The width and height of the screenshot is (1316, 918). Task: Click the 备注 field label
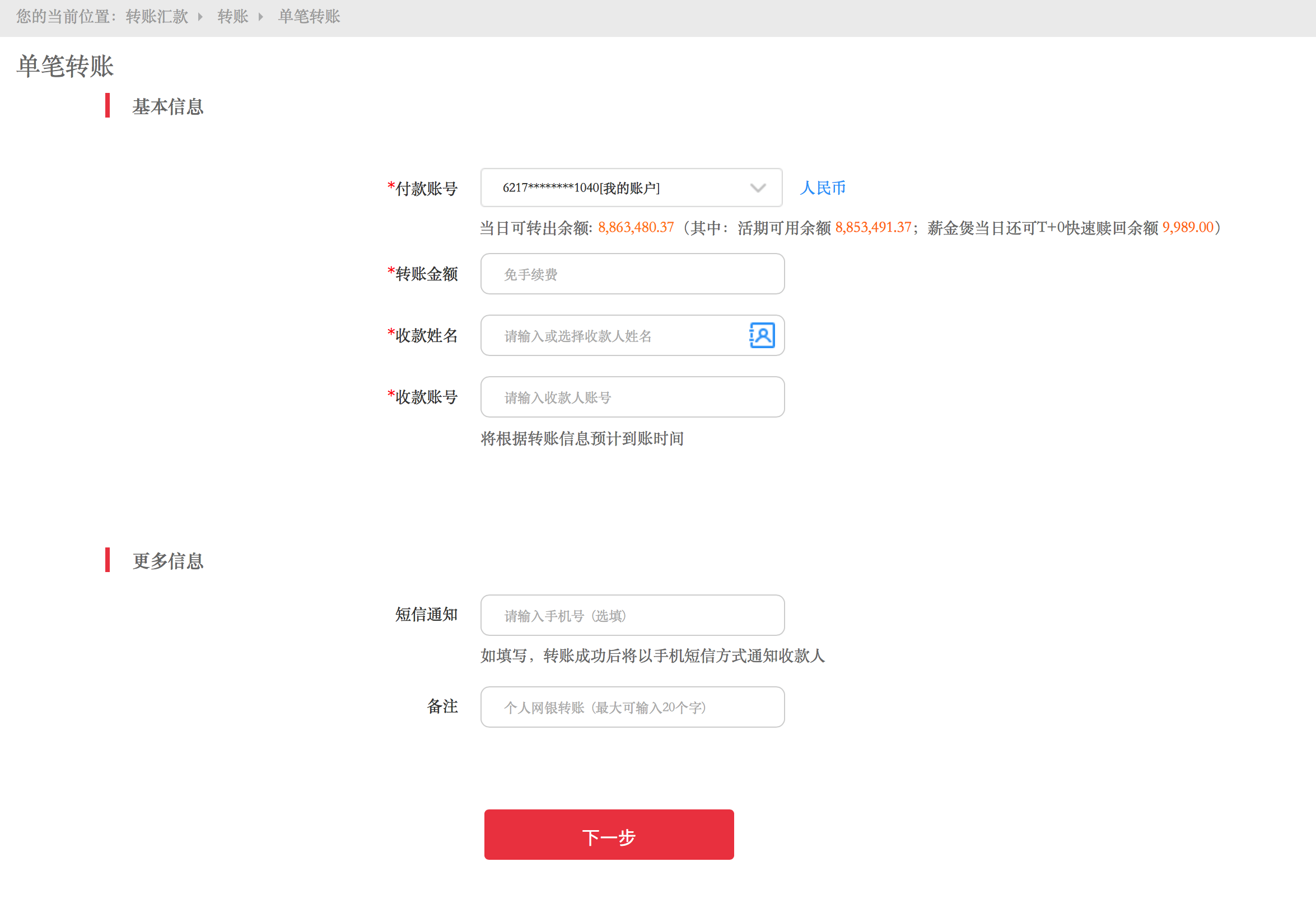click(442, 706)
